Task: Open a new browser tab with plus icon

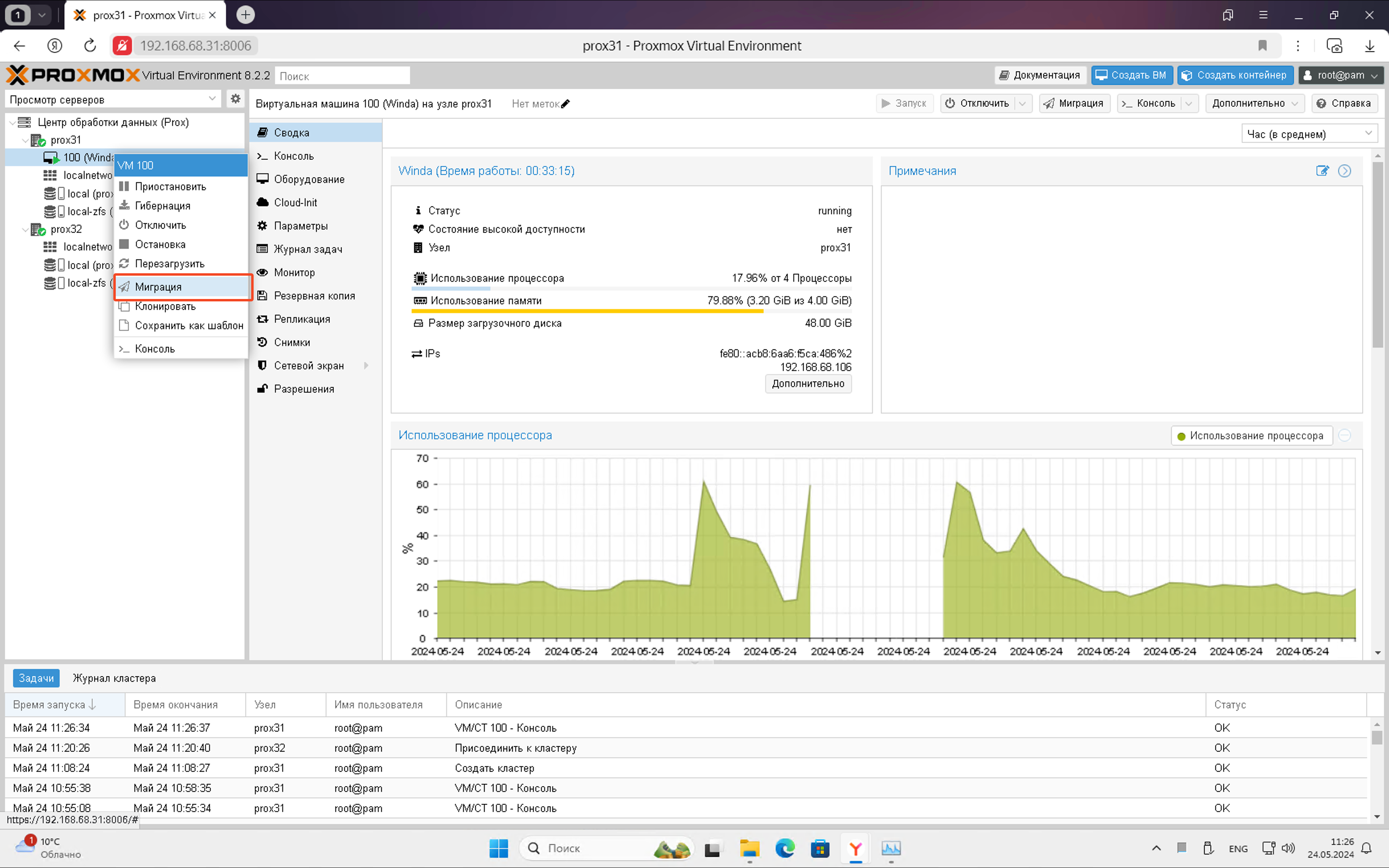Action: pos(246,15)
